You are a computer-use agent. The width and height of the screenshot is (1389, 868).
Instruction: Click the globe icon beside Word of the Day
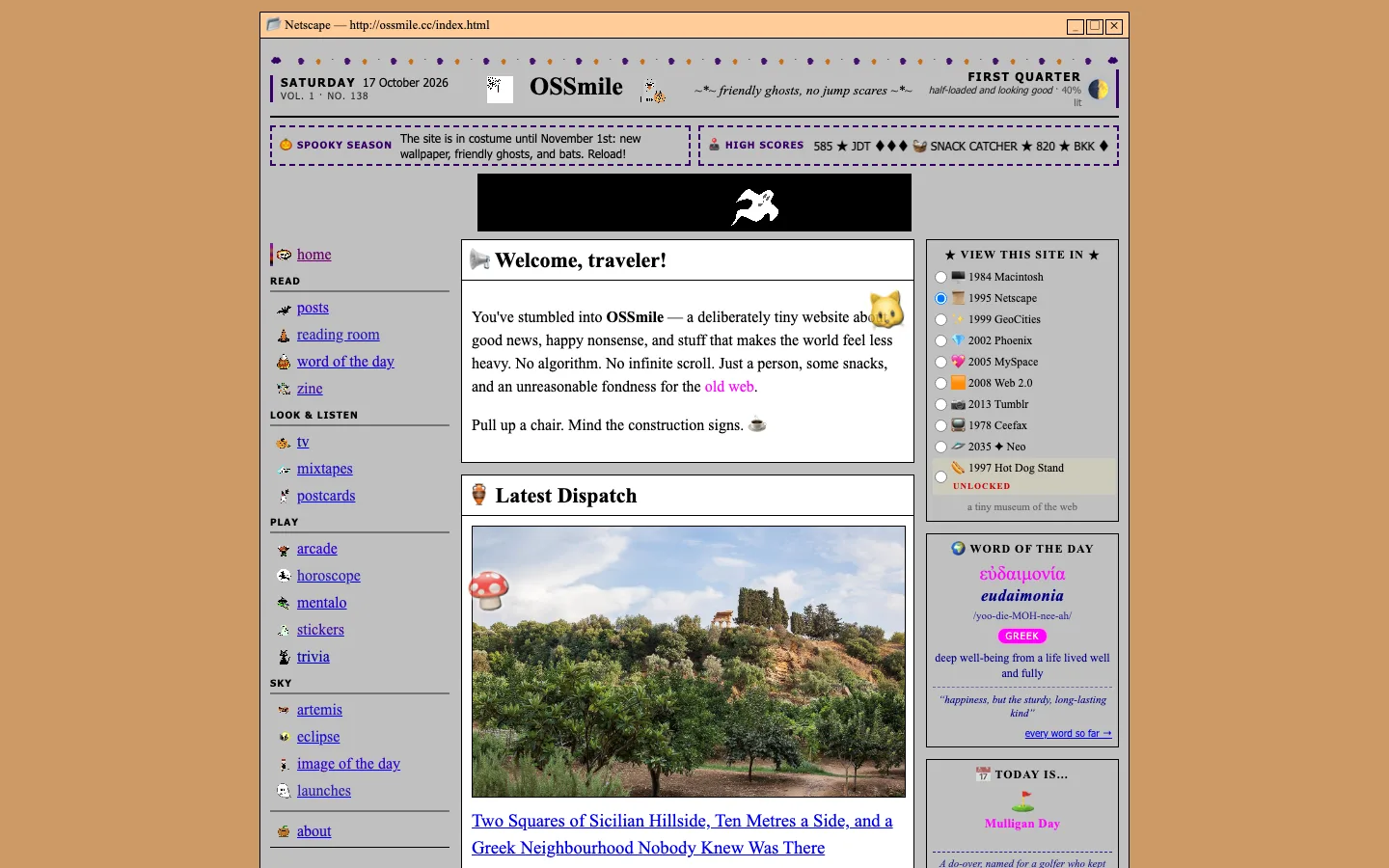pyautogui.click(x=958, y=548)
